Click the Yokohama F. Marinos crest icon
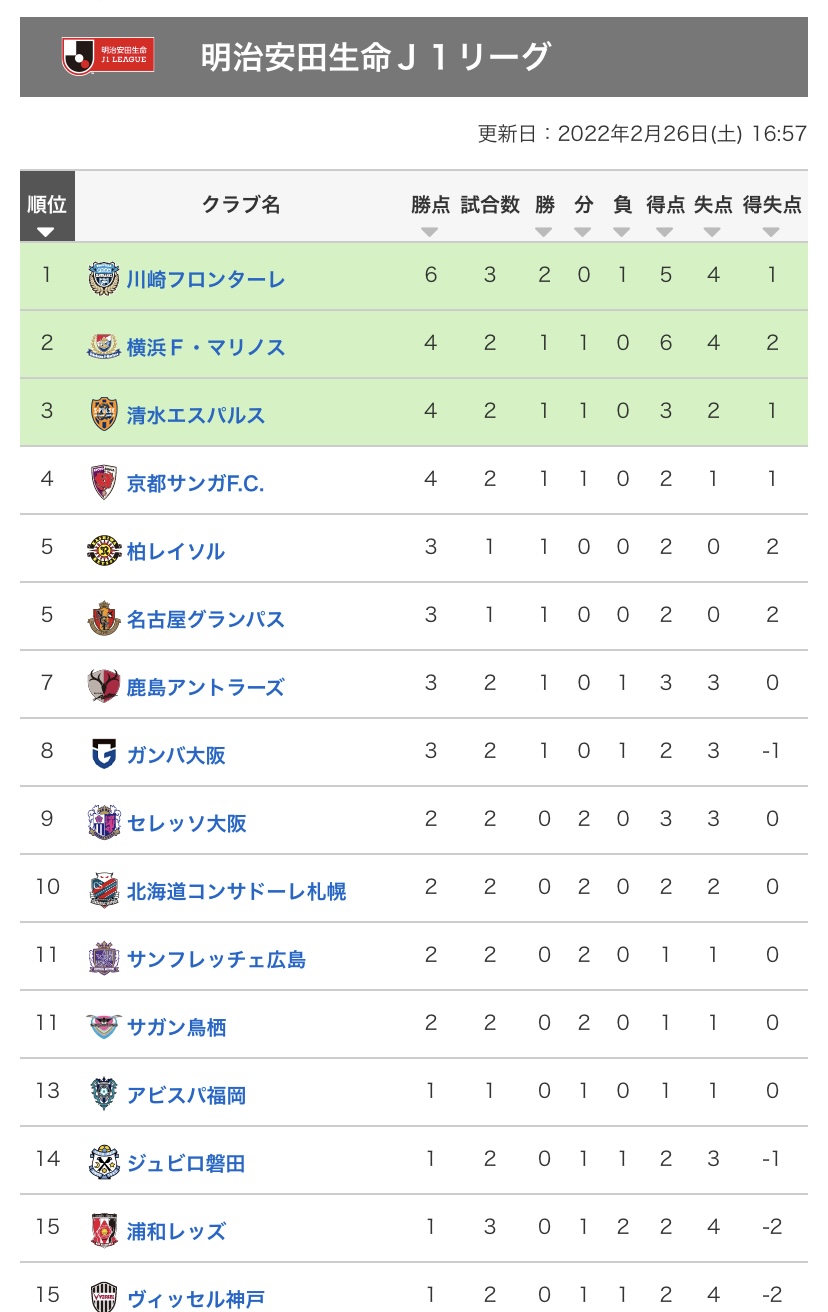 point(104,346)
